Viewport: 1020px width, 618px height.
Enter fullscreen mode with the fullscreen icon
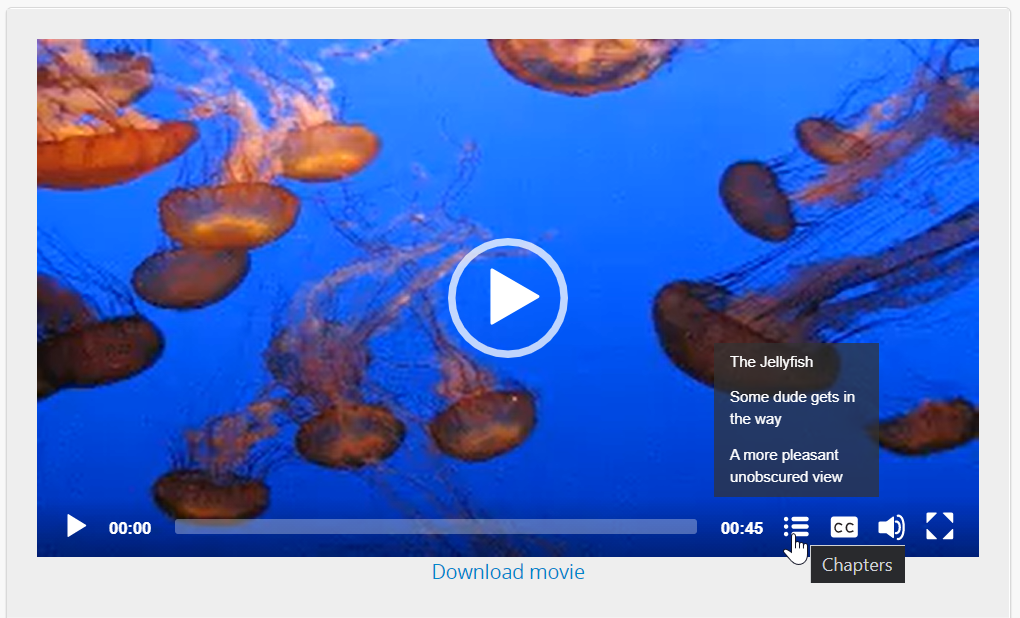coord(939,526)
